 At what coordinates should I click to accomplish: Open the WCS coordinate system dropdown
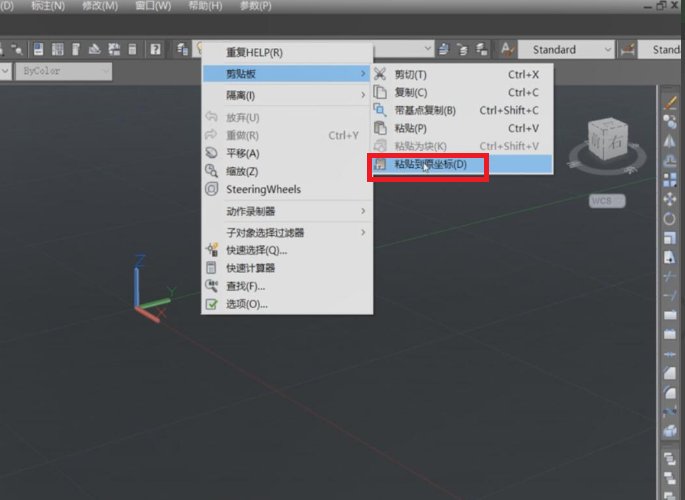coord(607,201)
